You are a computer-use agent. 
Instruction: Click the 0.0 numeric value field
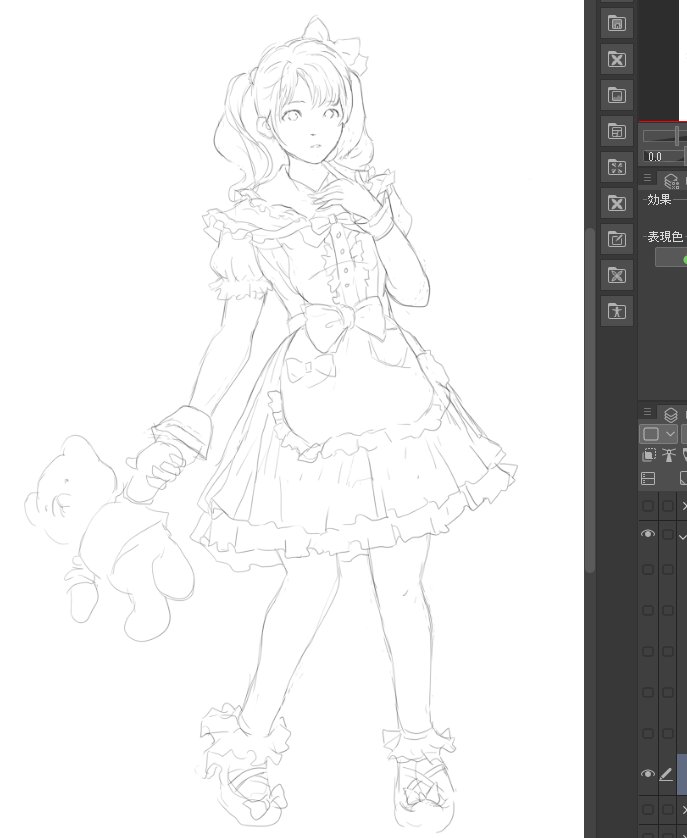click(663, 157)
